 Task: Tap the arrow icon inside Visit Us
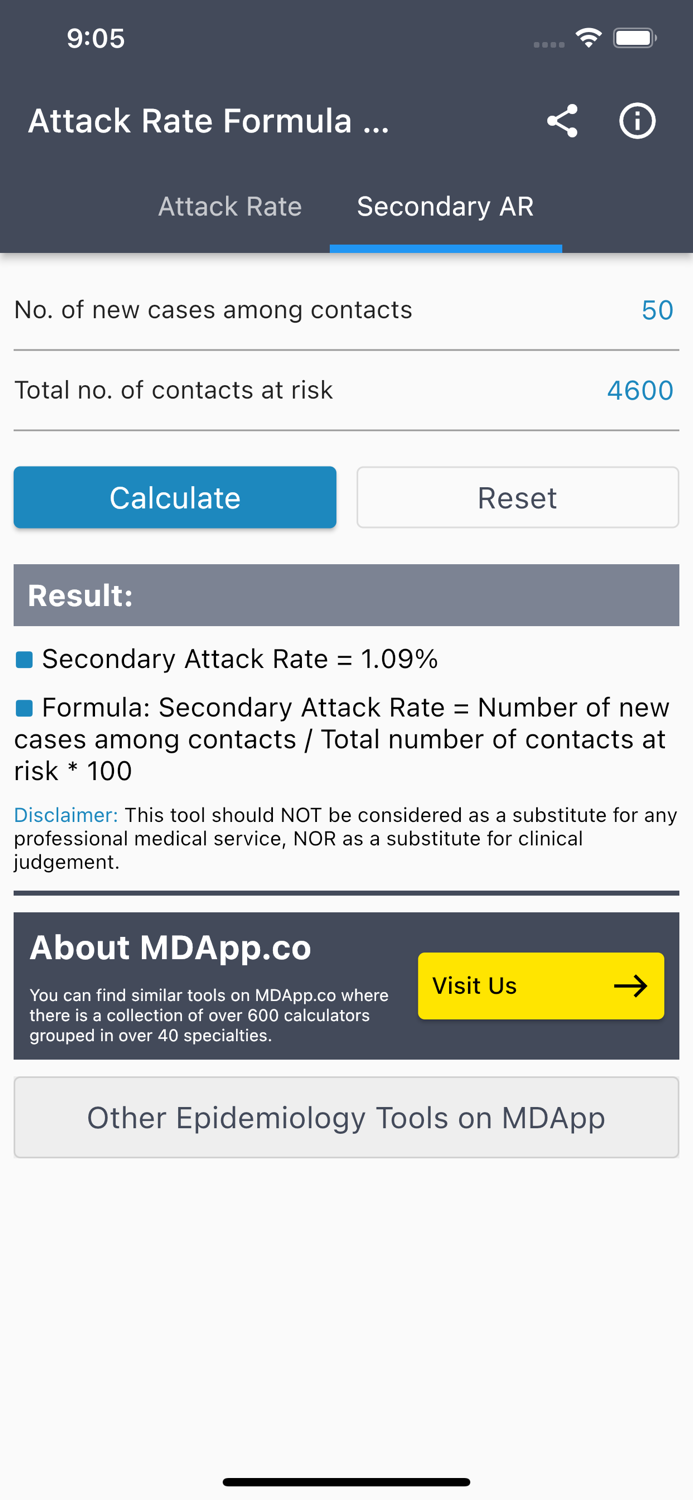(x=632, y=985)
